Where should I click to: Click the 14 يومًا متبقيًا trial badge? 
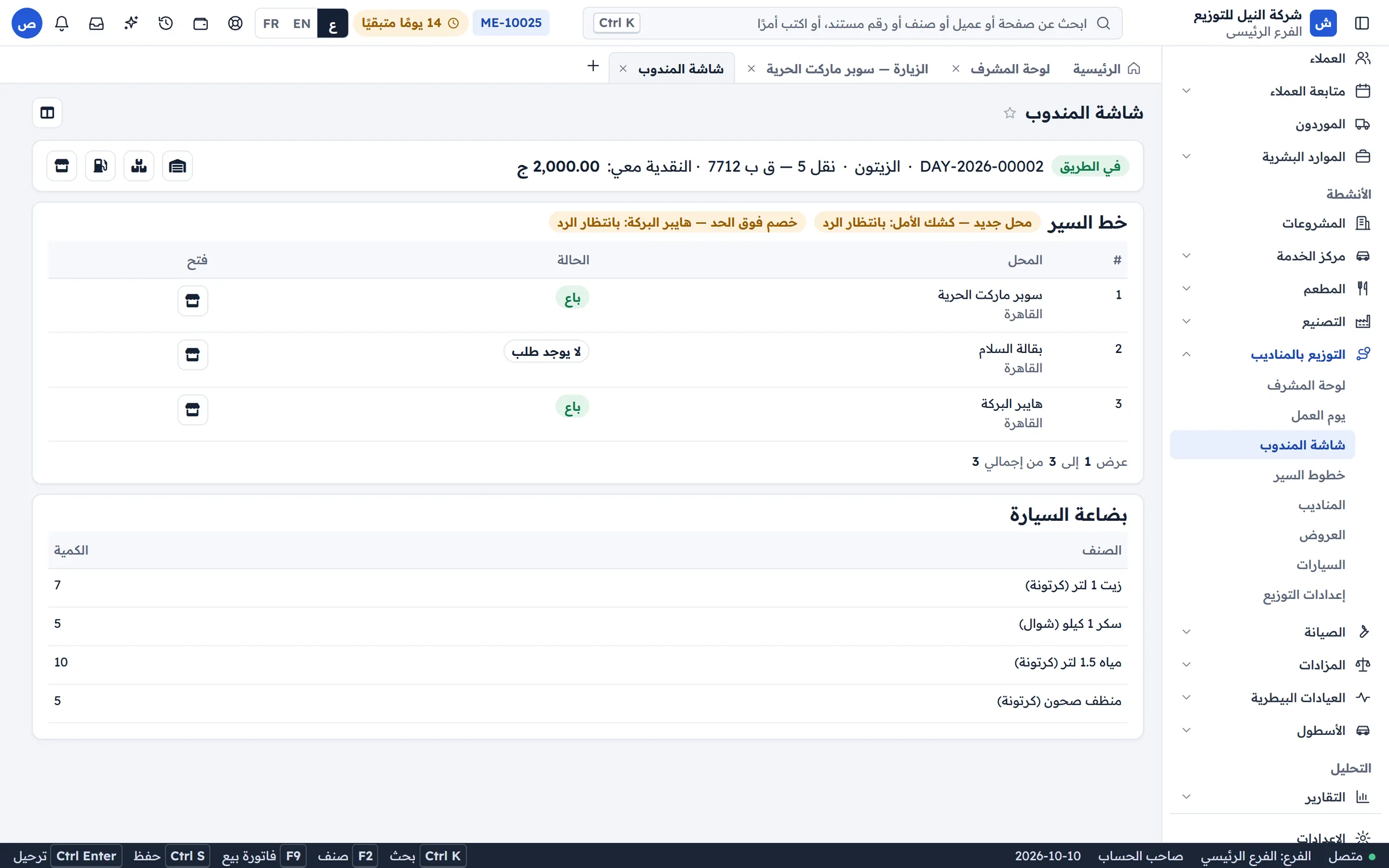pyautogui.click(x=410, y=23)
